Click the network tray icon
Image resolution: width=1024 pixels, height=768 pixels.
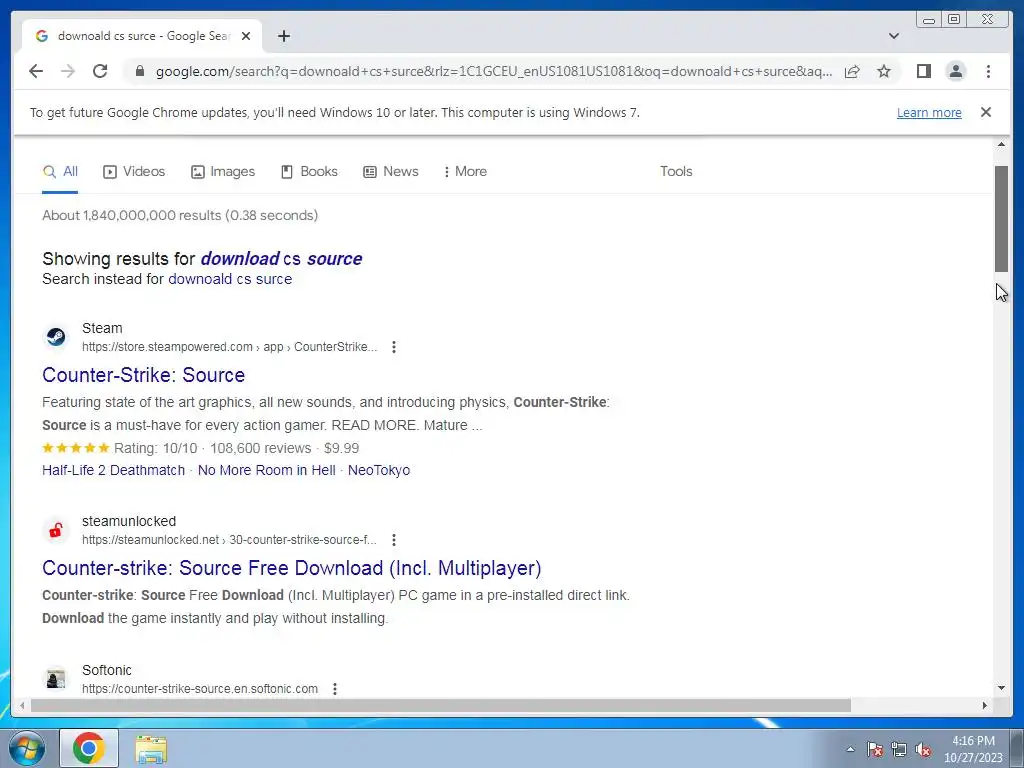click(899, 749)
